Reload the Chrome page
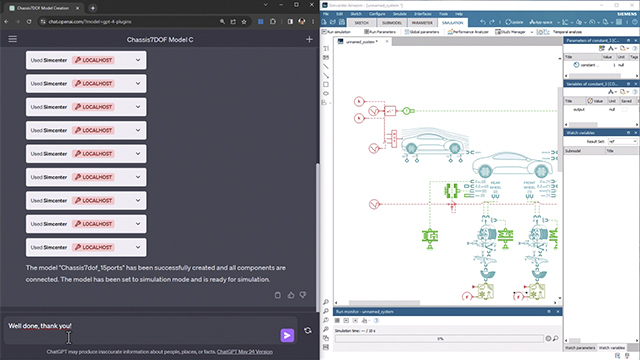Screen dimensions: 640x360 coord(29,22)
